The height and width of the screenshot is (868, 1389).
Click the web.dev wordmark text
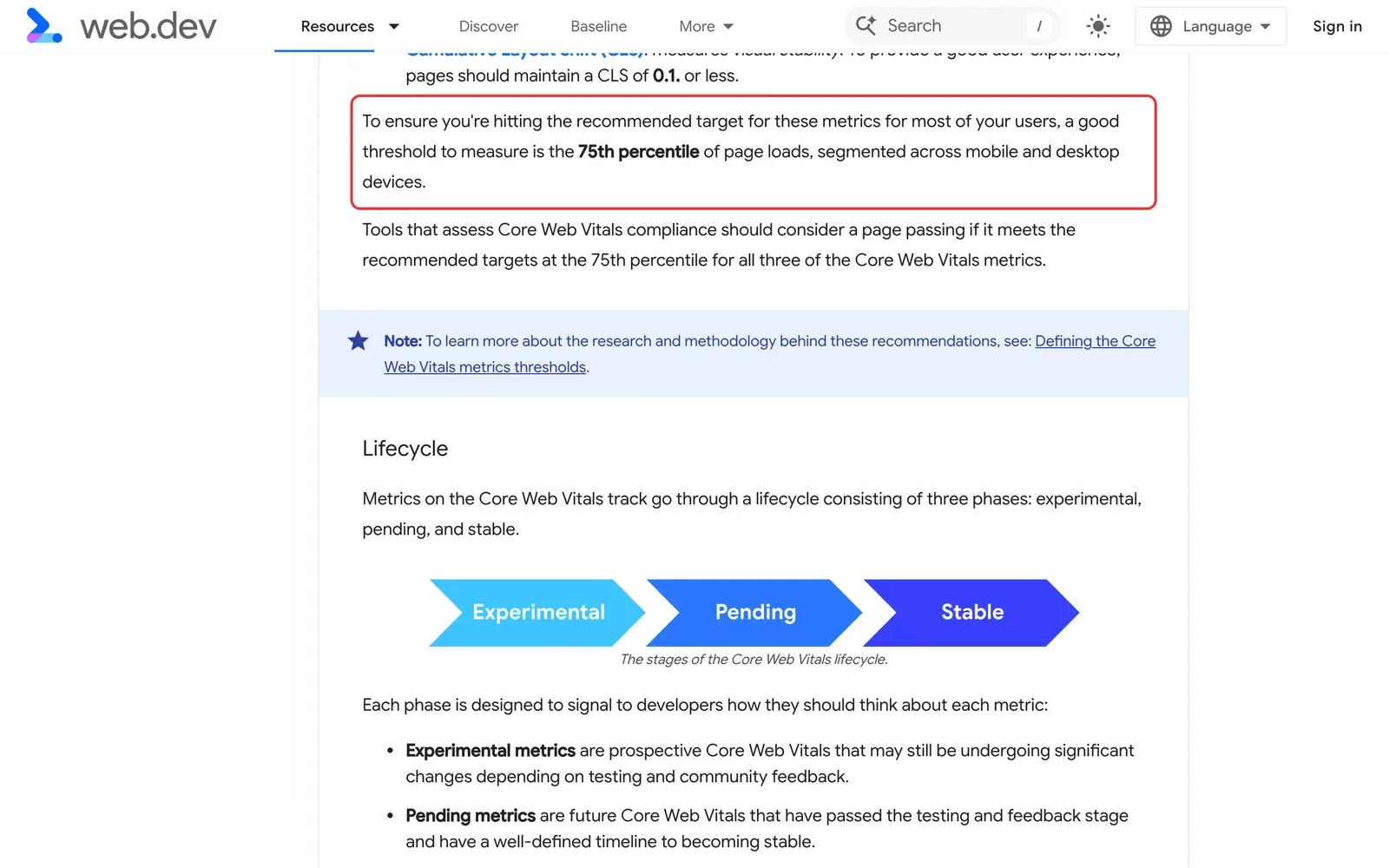pos(148,26)
